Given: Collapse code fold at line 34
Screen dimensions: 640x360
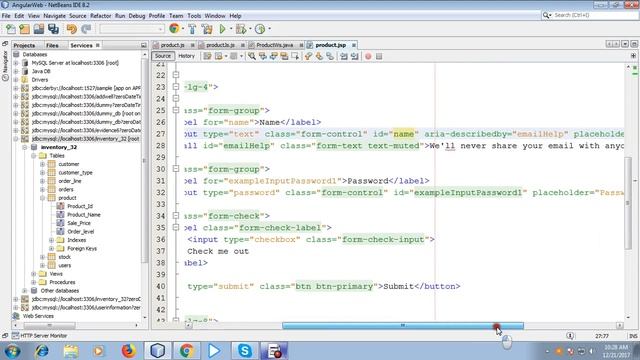Looking at the screenshot, I should (176, 216).
